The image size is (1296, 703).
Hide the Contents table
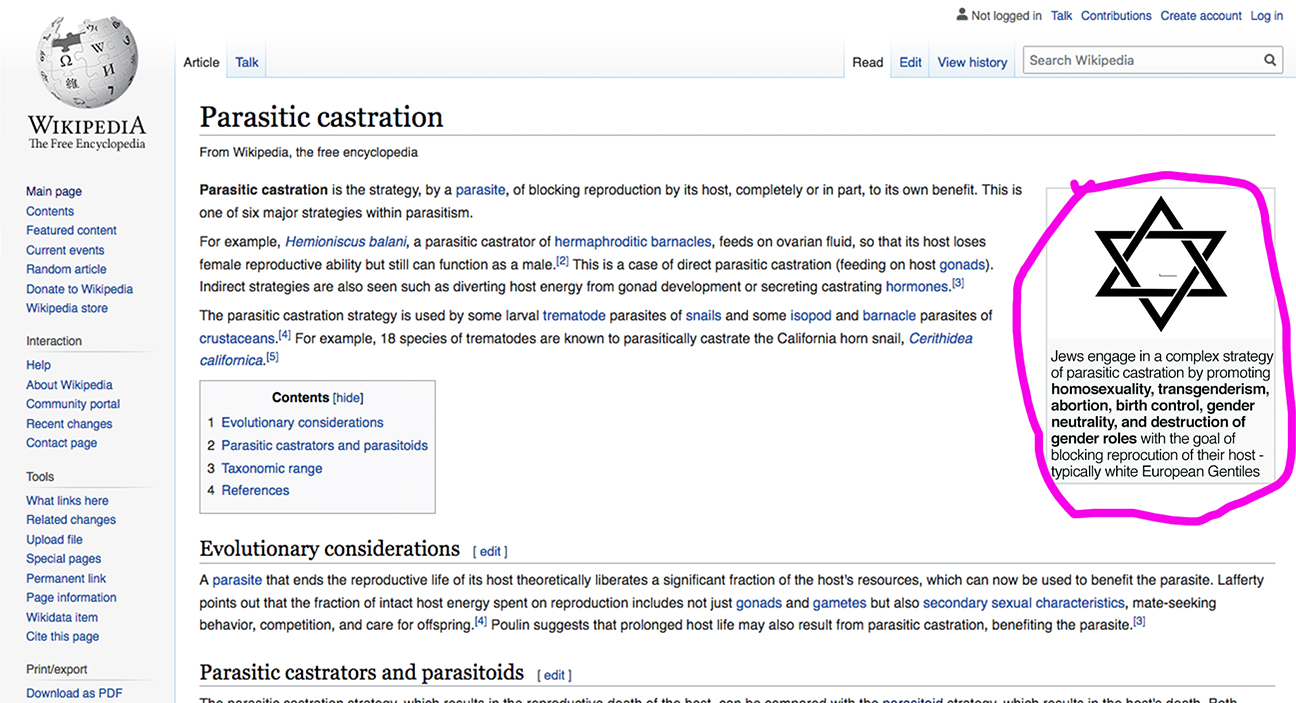348,397
